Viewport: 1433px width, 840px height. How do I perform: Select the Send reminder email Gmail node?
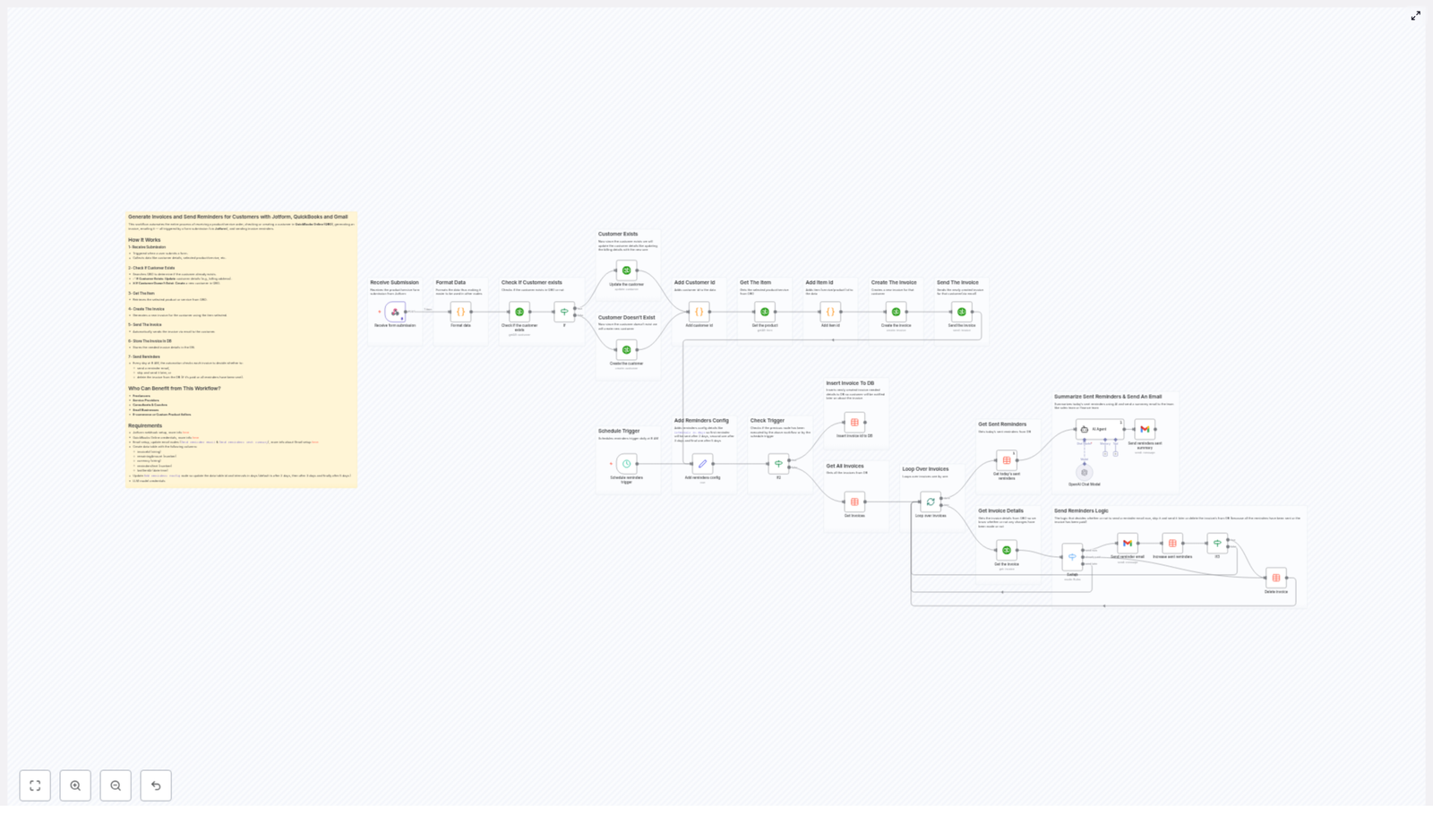tap(1128, 544)
